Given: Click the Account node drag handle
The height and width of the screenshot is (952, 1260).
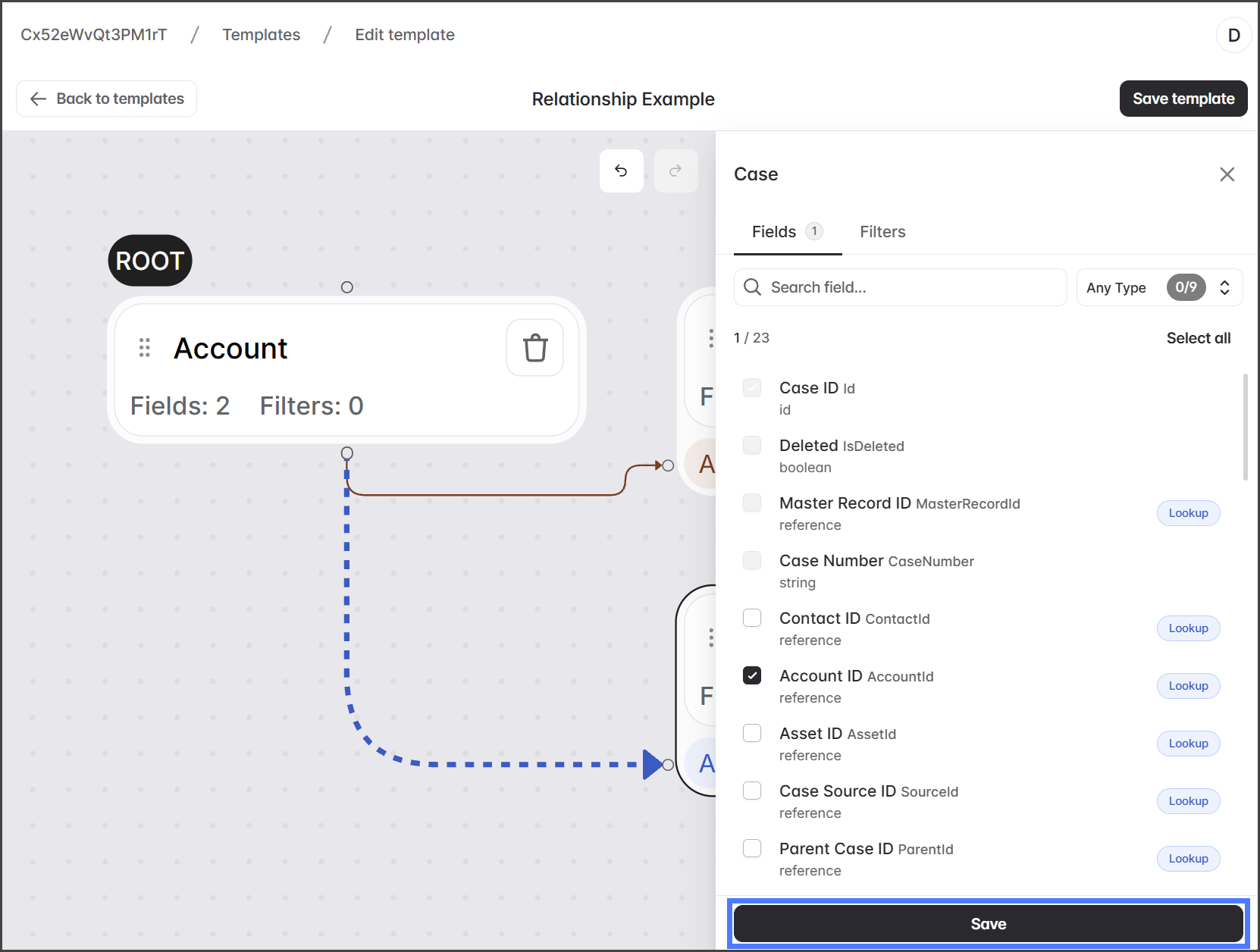Looking at the screenshot, I should (144, 348).
